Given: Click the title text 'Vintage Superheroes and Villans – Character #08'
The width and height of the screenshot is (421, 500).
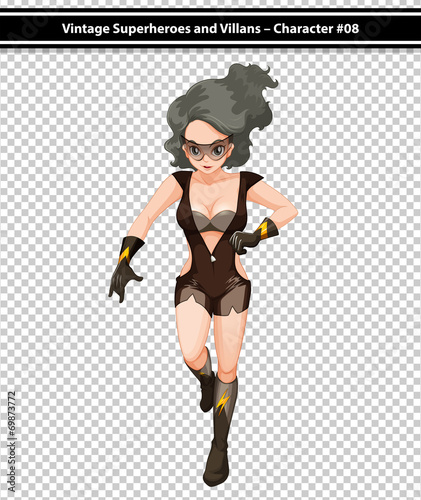Looking at the screenshot, I should (210, 29).
